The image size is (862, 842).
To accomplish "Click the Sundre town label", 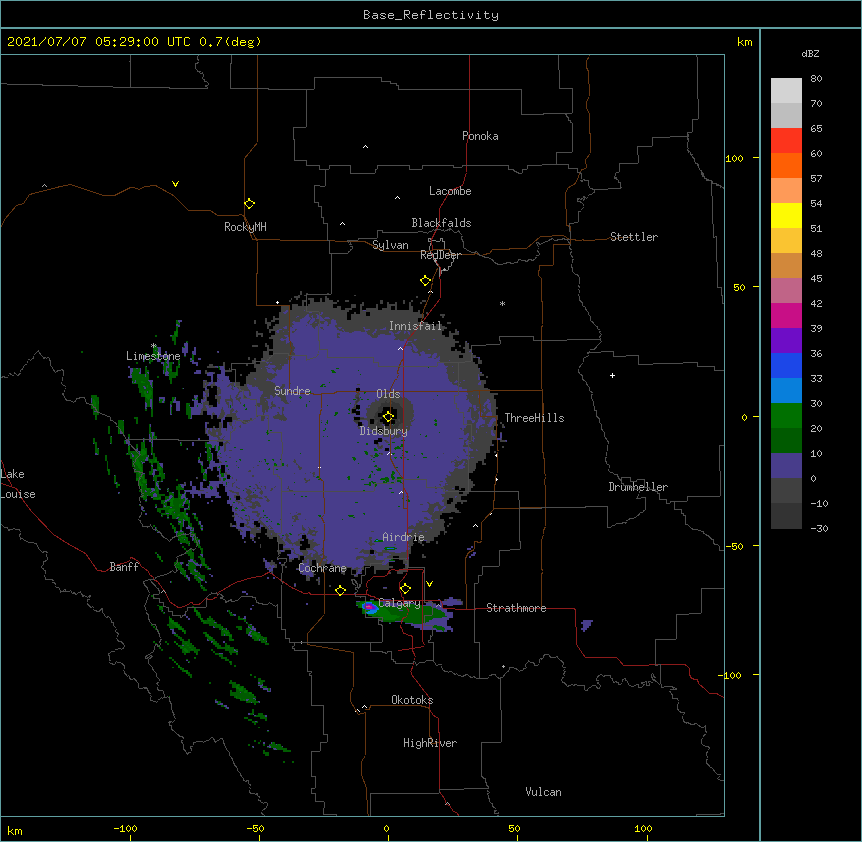I will [292, 391].
